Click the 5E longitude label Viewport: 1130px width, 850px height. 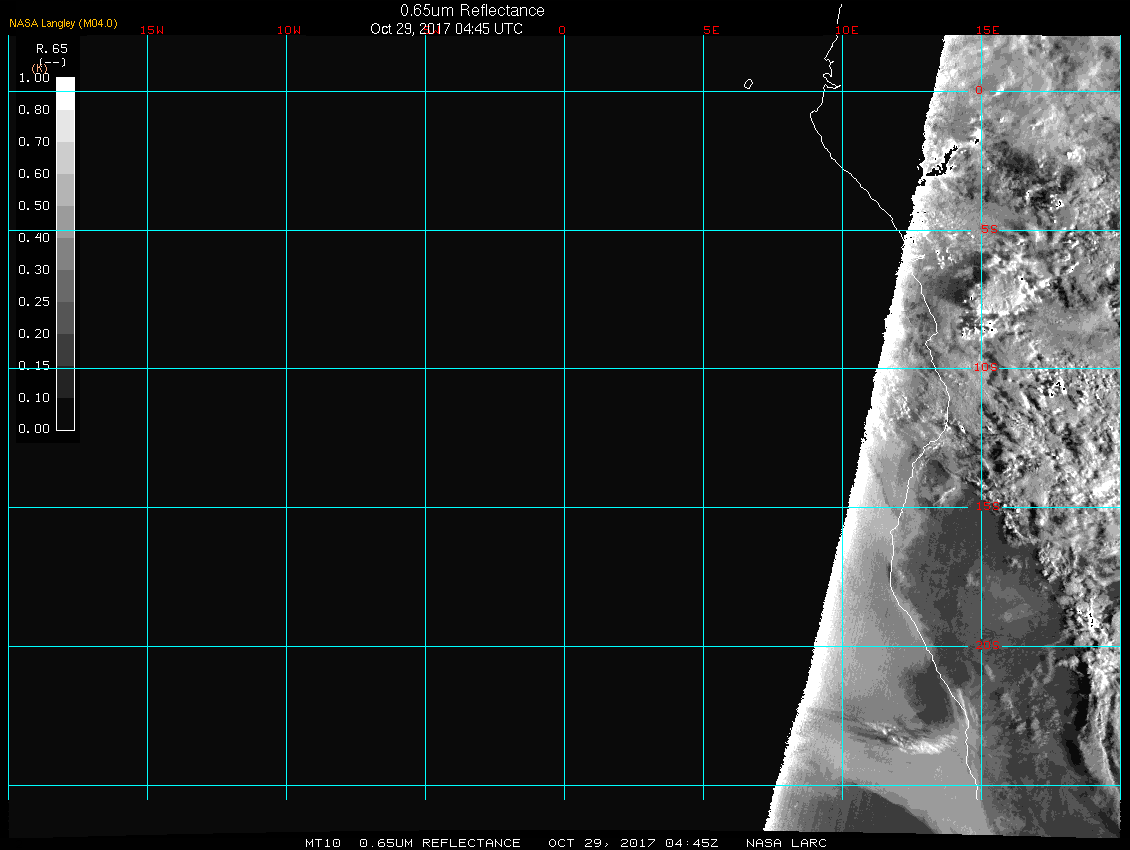tap(711, 30)
